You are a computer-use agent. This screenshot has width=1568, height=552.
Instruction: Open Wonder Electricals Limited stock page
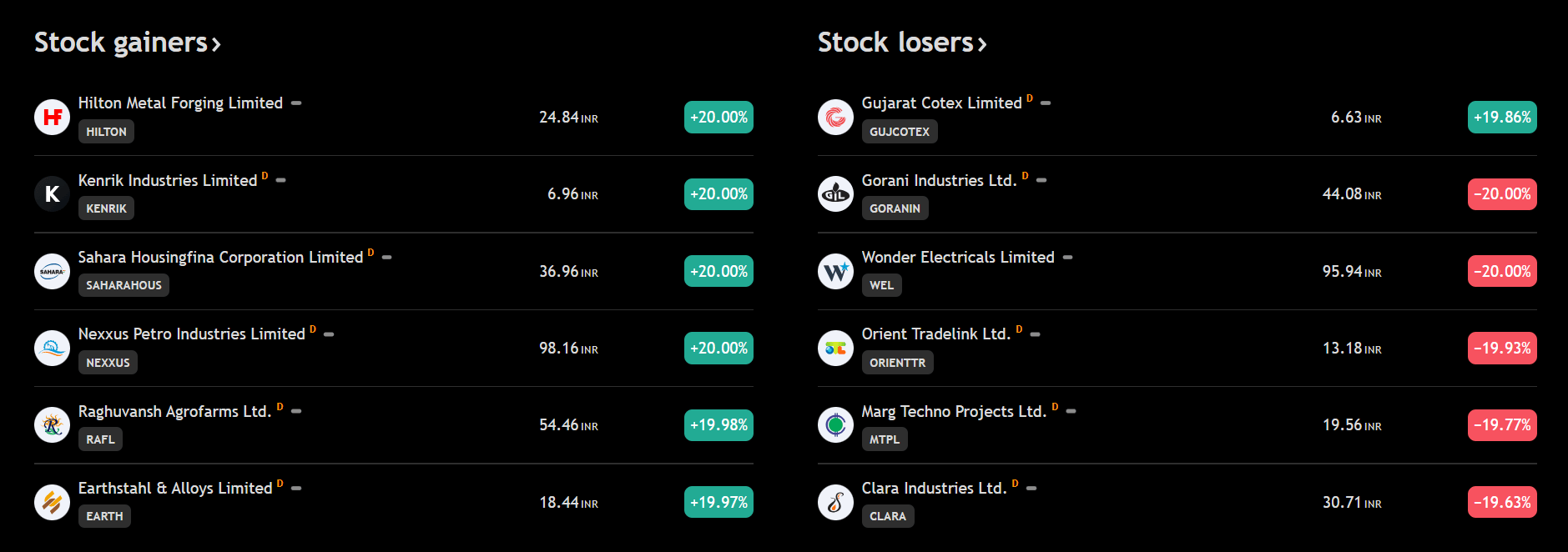pos(958,257)
